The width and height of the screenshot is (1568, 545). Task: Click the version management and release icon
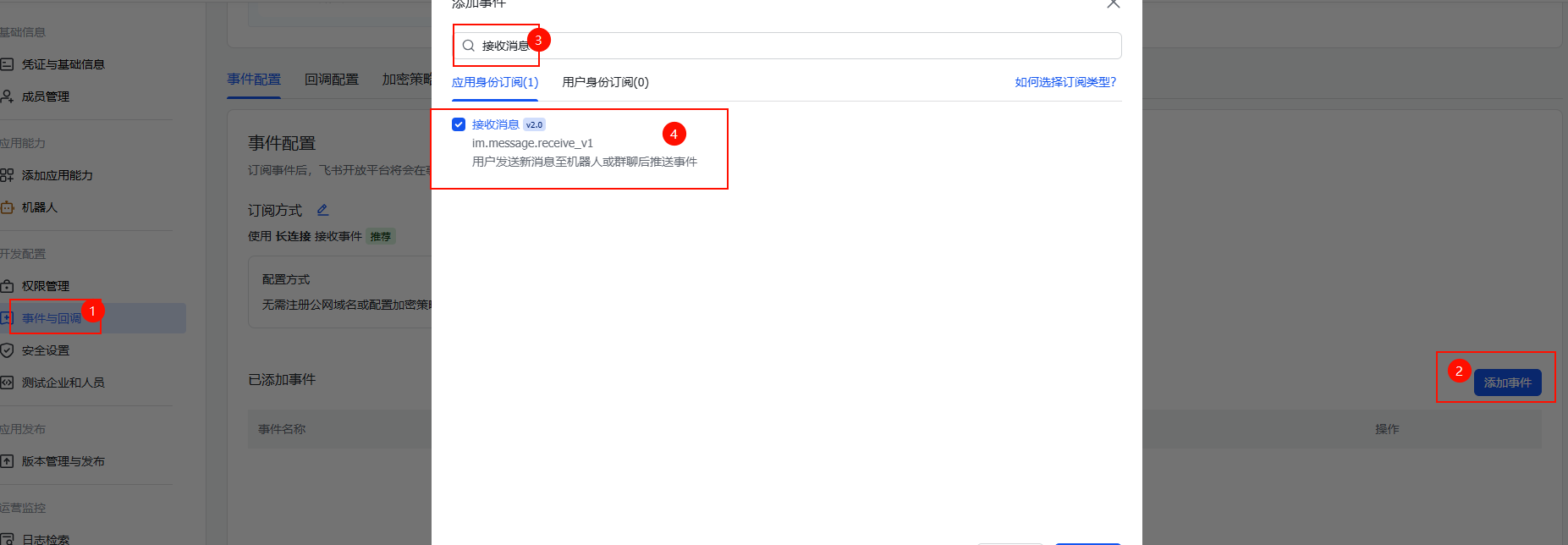pos(7,461)
